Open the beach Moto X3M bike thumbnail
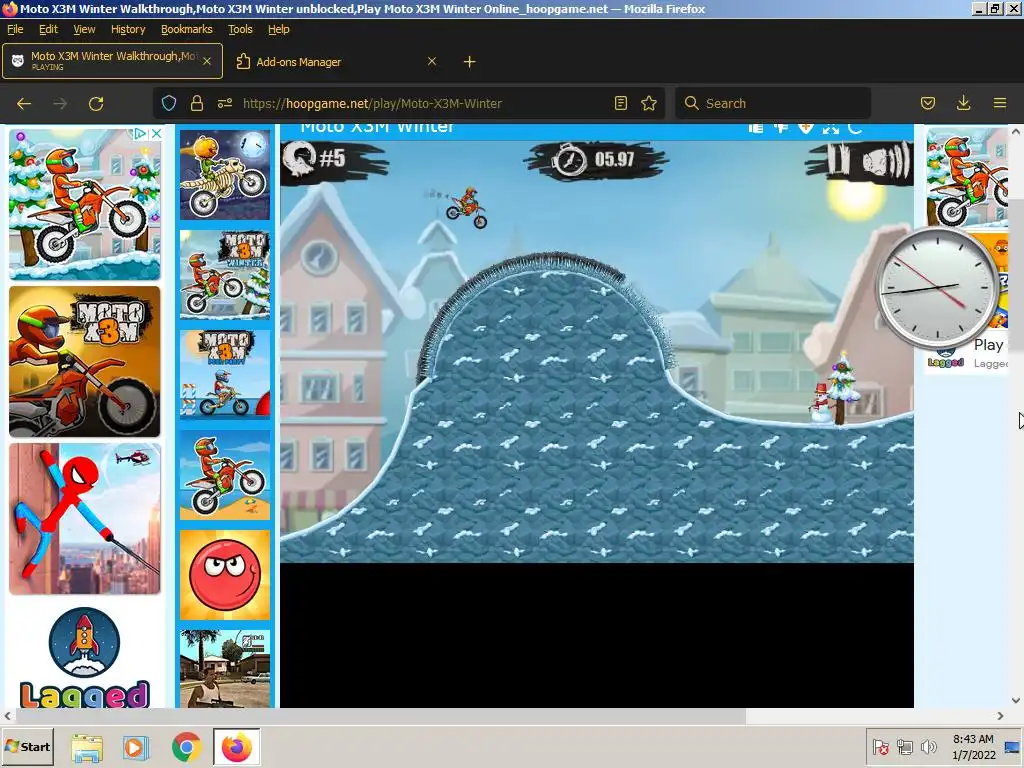 (225, 475)
